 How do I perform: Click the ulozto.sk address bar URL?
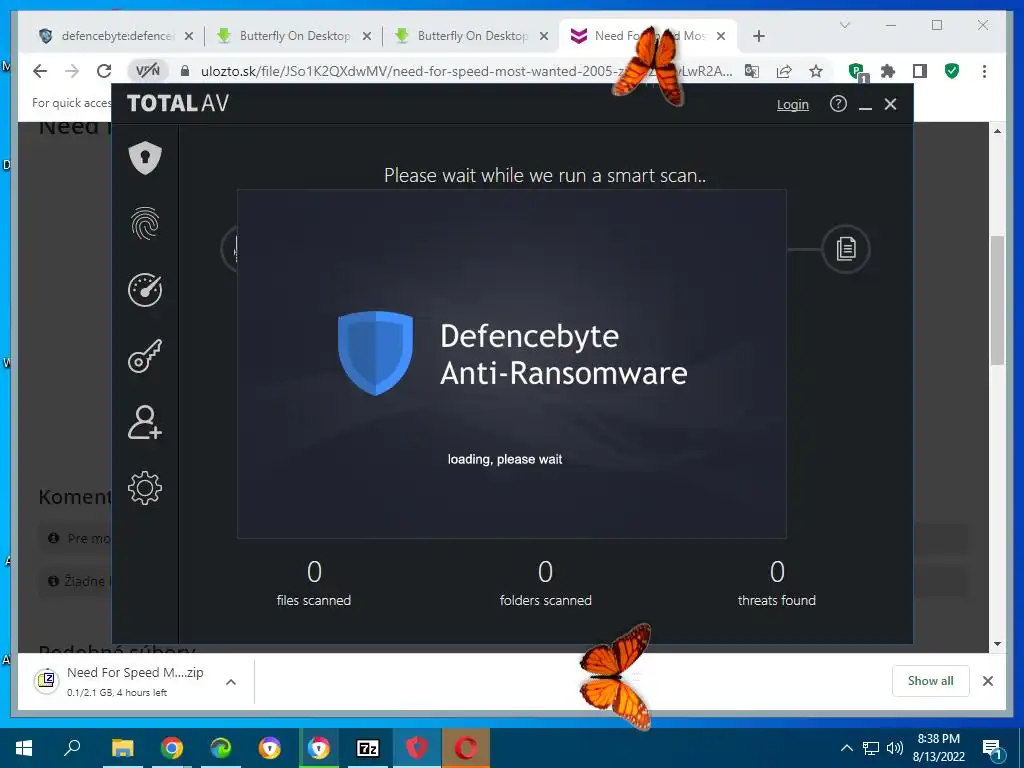[x=466, y=71]
